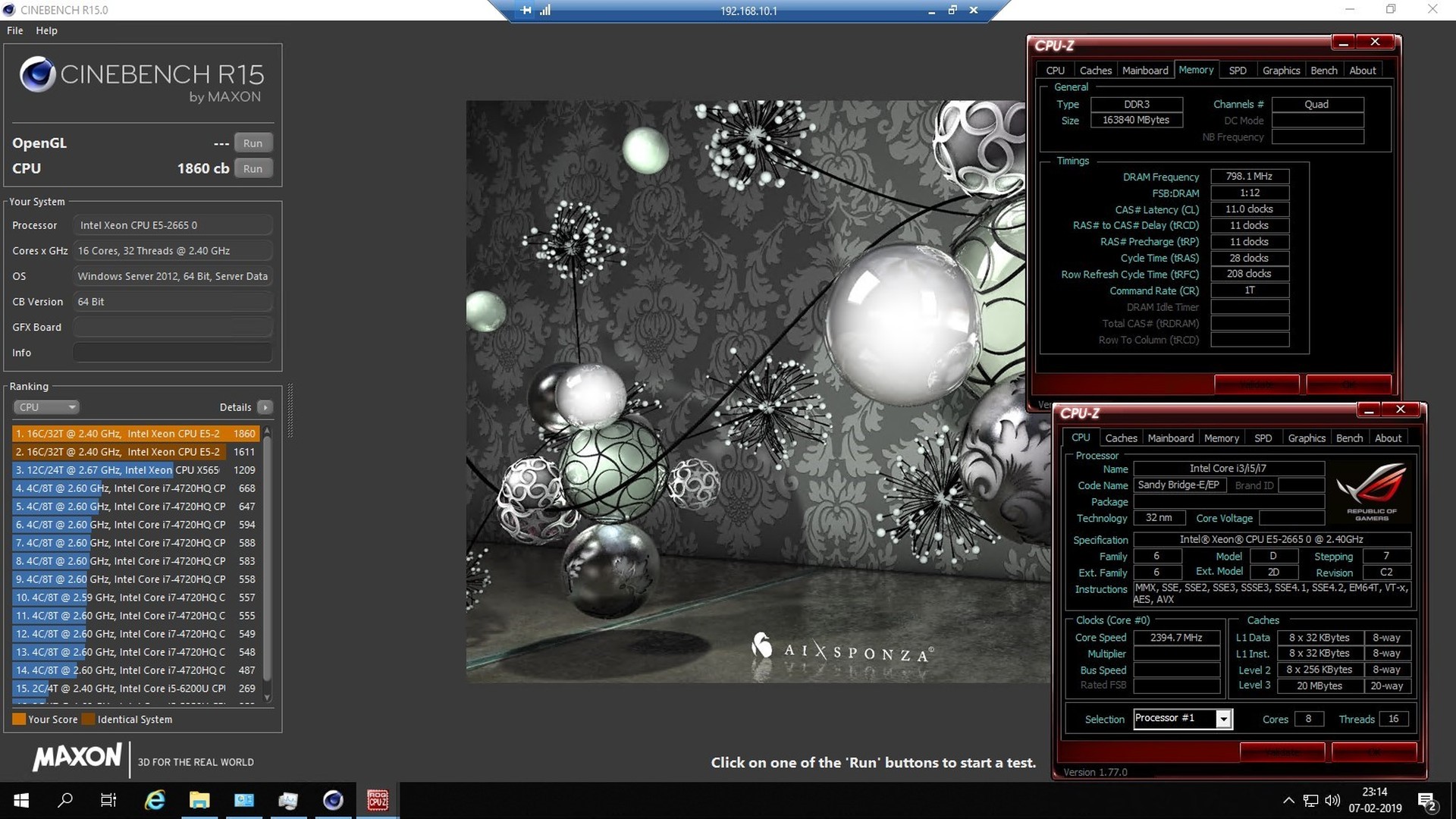Open taskbar Search

point(65,801)
